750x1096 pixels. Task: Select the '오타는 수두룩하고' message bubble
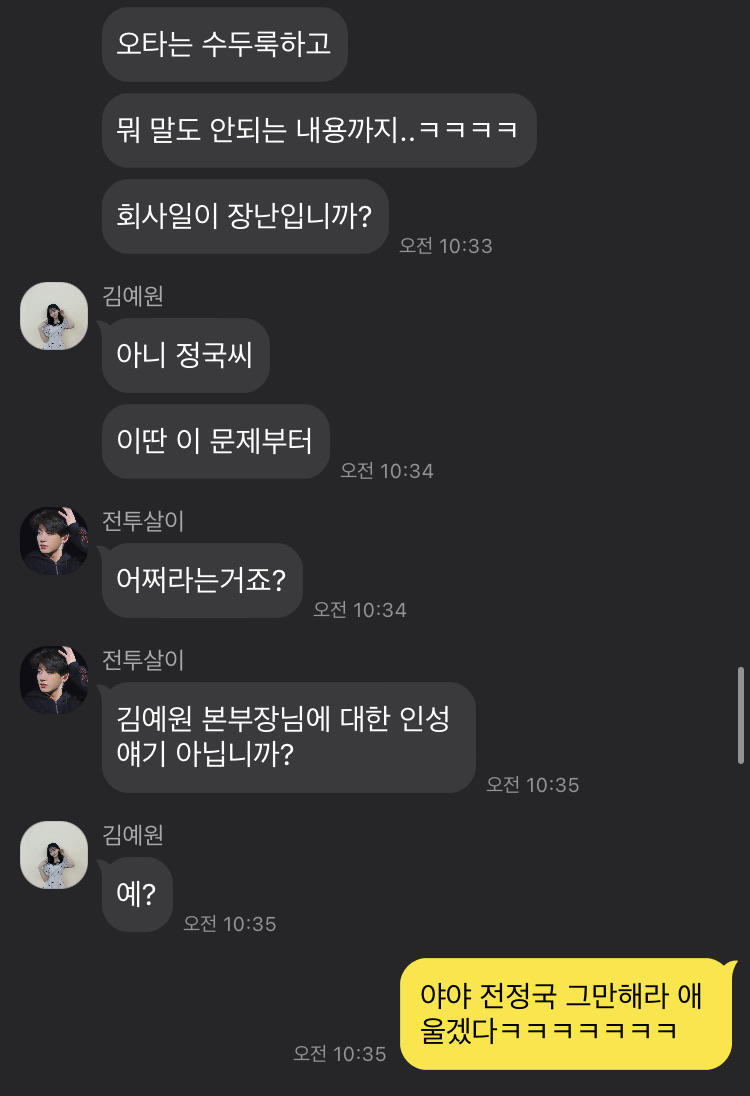tap(224, 45)
